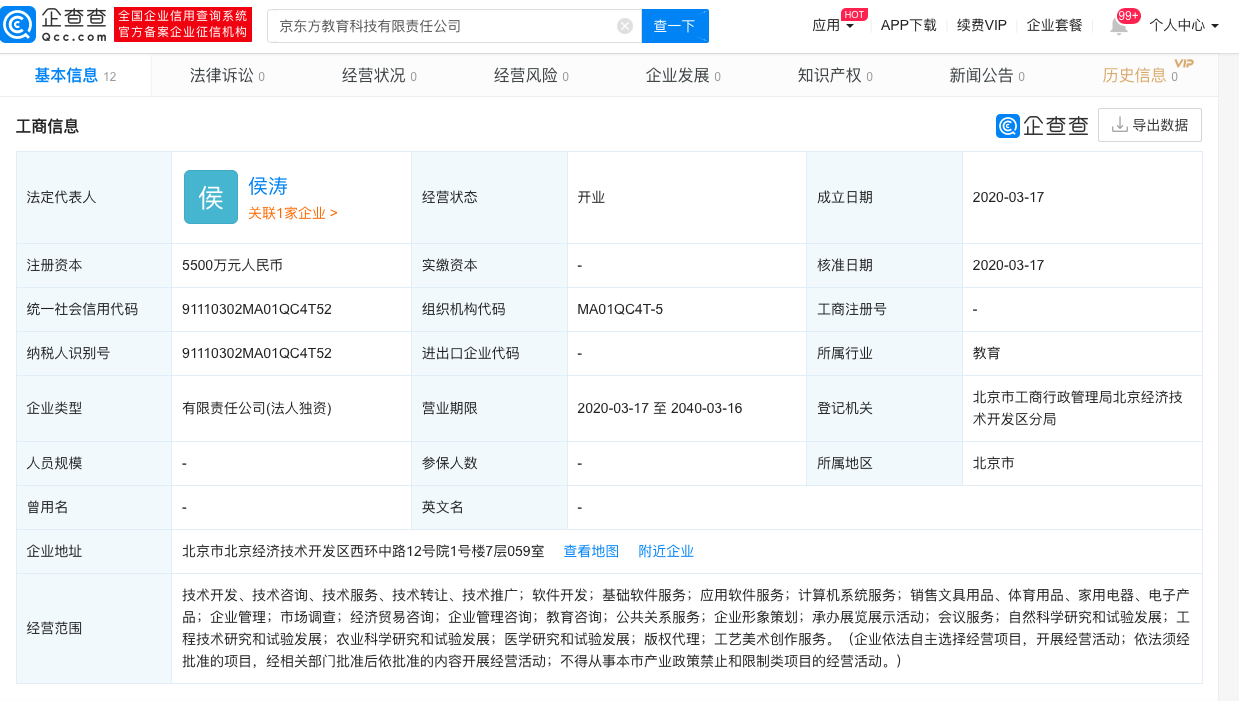Click APP下载 in the top menu
This screenshot has height=701, width=1239.
908,26
